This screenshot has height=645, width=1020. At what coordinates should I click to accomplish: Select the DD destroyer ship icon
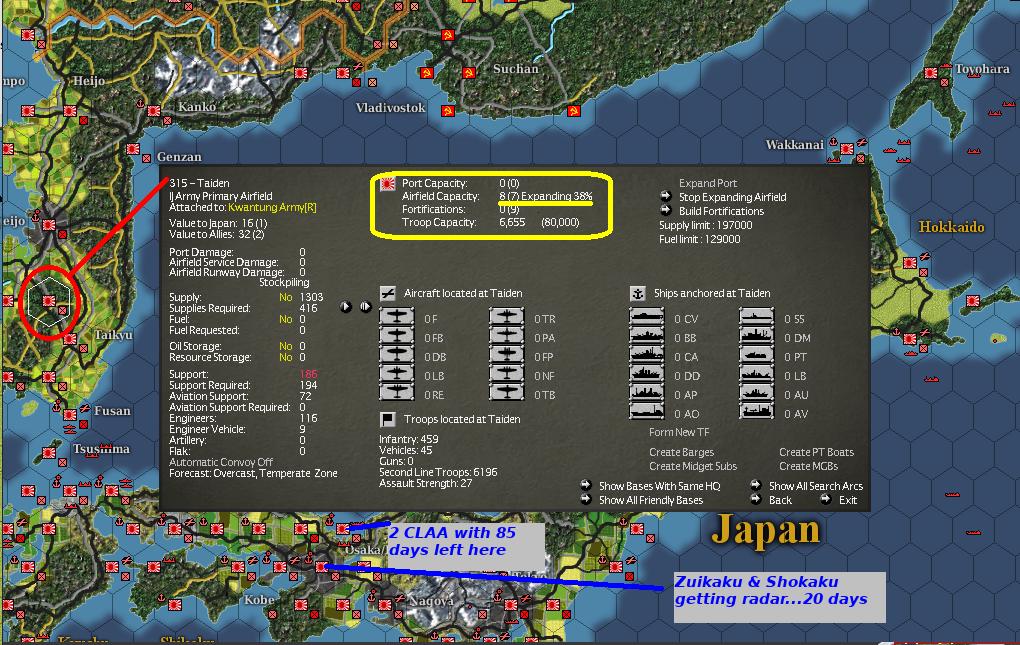(647, 374)
